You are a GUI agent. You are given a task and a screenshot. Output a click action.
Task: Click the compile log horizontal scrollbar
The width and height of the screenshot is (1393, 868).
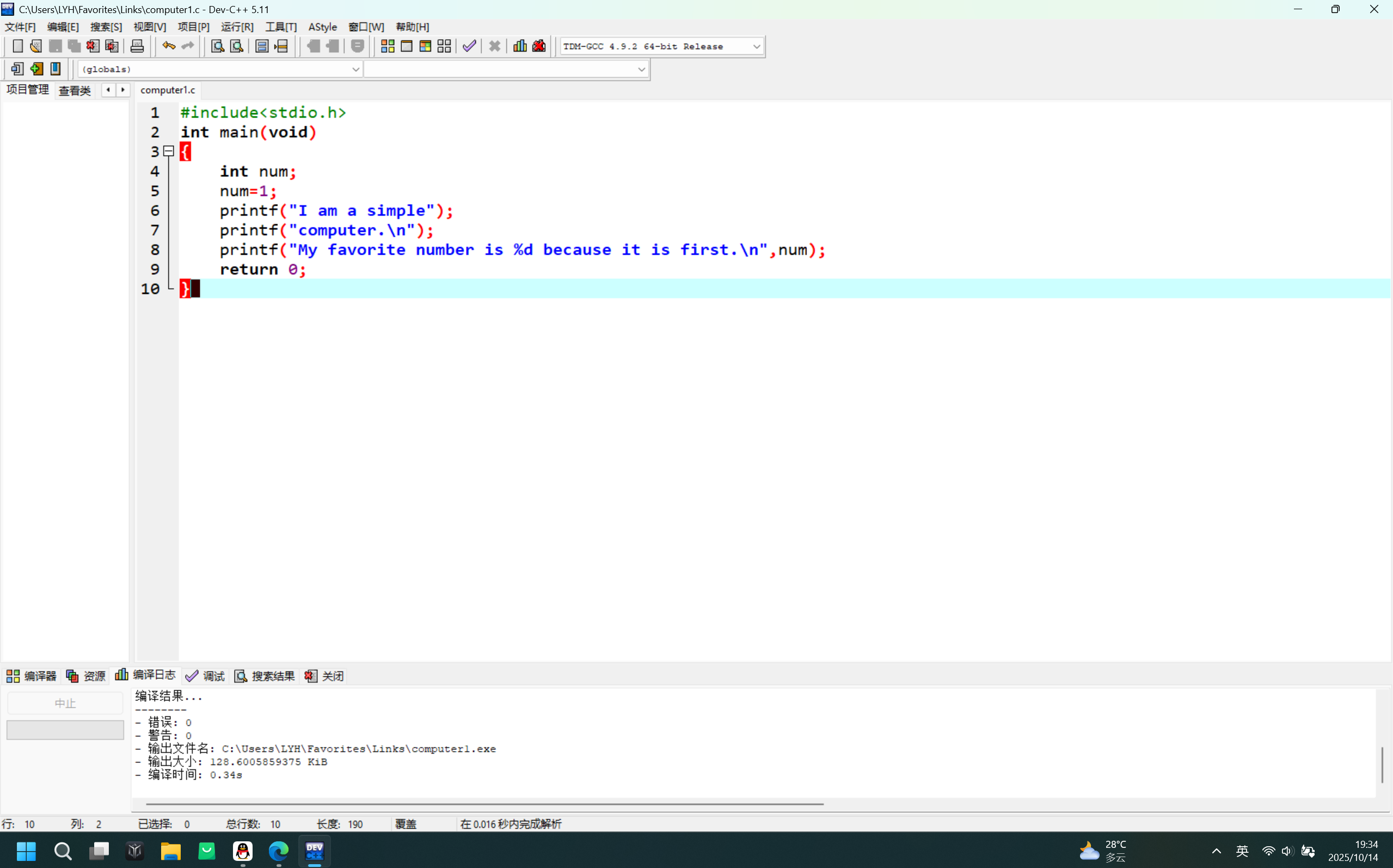[484, 804]
